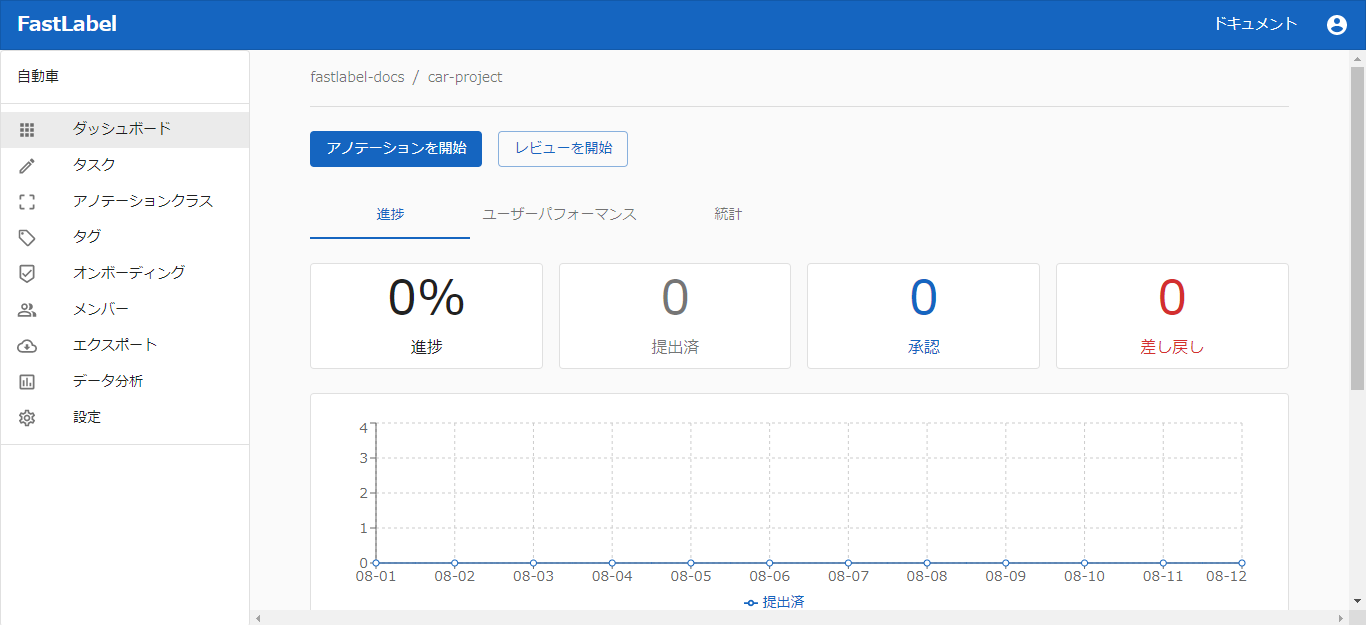The height and width of the screenshot is (625, 1366).
Task: Click the gear icon beside 設定
Action: 27,418
